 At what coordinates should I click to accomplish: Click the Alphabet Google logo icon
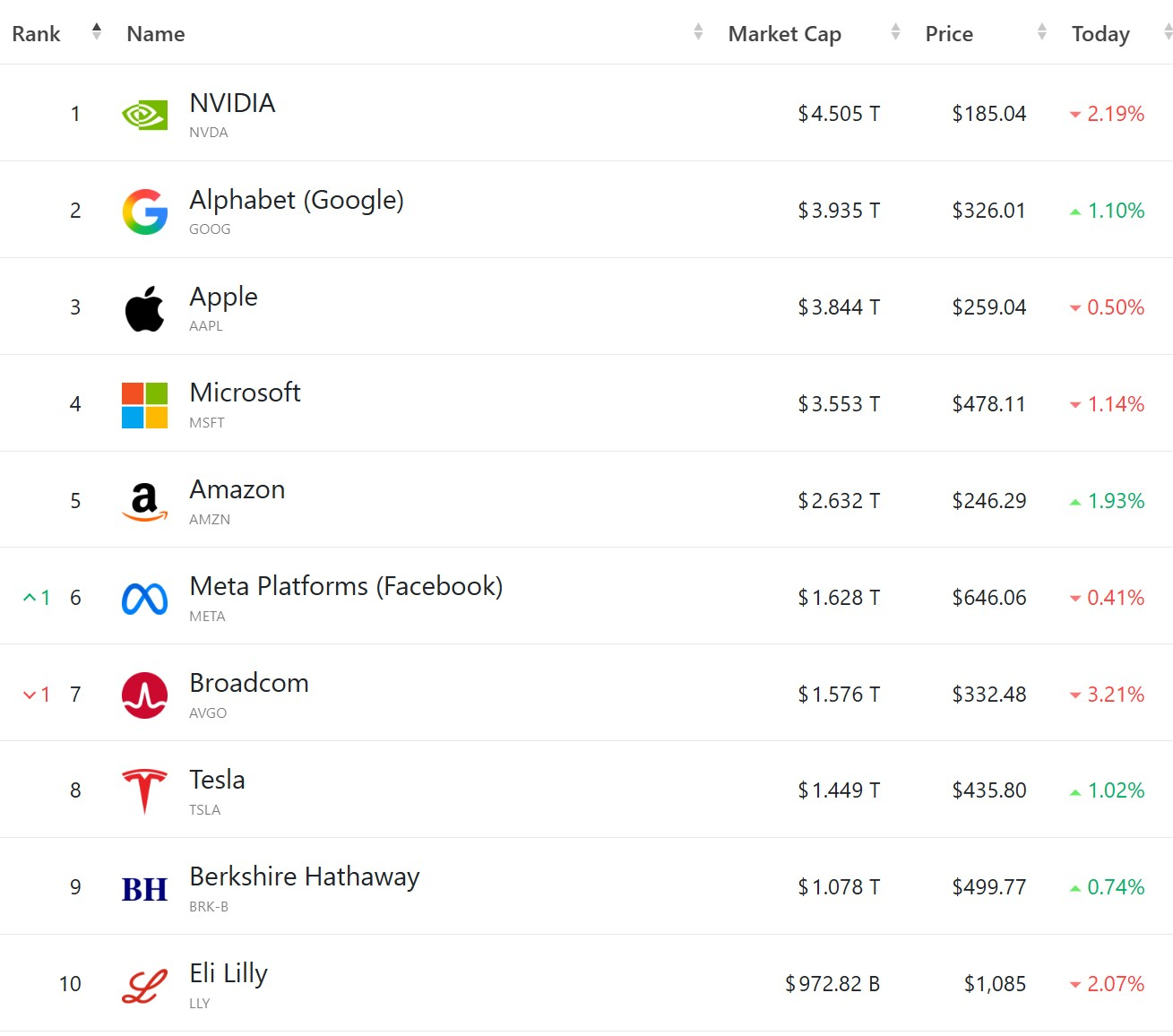144,212
